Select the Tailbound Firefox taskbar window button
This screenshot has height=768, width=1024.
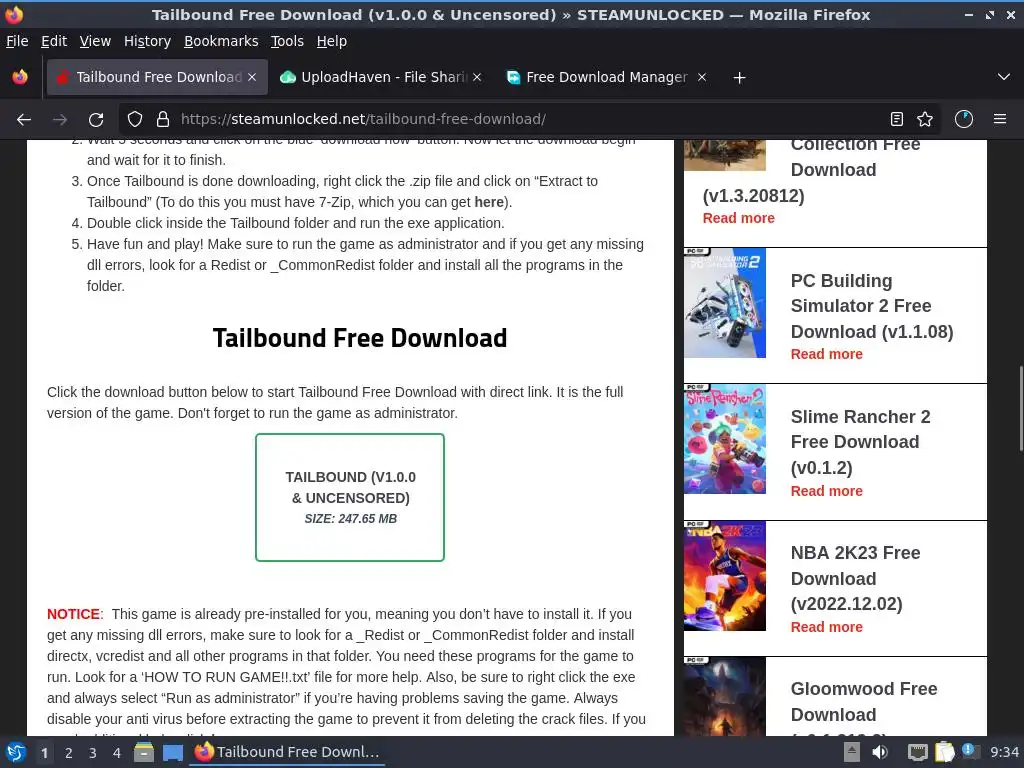click(x=287, y=752)
